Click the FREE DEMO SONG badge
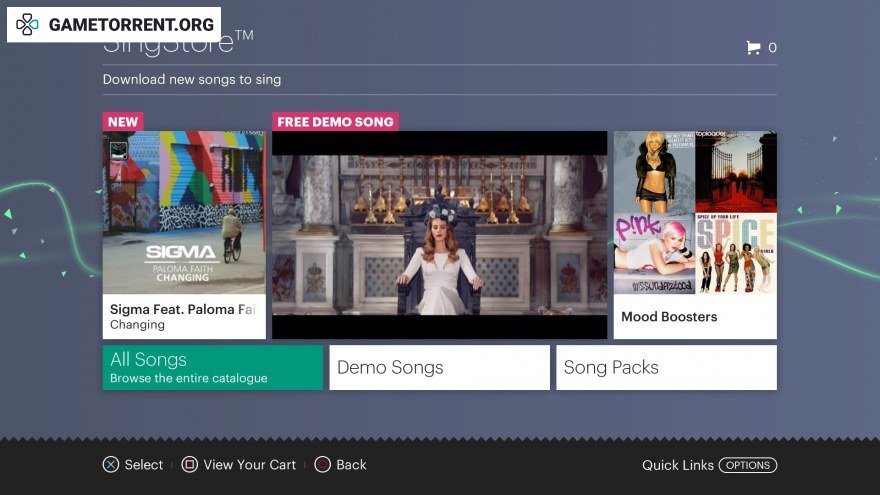Image resolution: width=880 pixels, height=495 pixels. coord(335,122)
